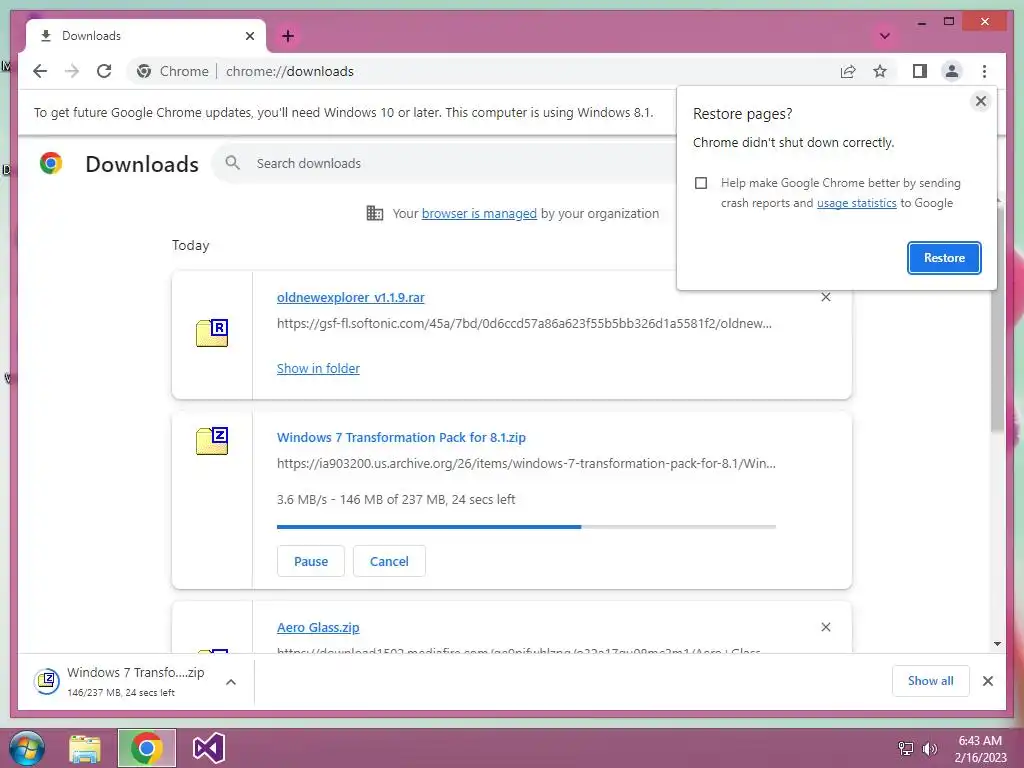The height and width of the screenshot is (768, 1024).
Task: Click the forward navigation arrow
Action: (72, 71)
